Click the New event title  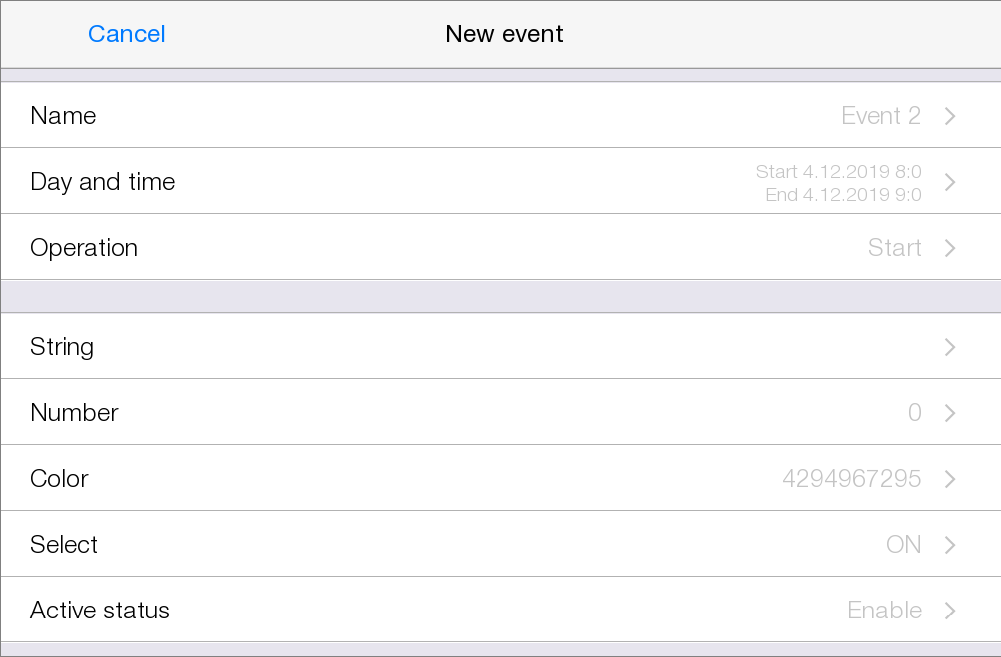click(x=504, y=34)
